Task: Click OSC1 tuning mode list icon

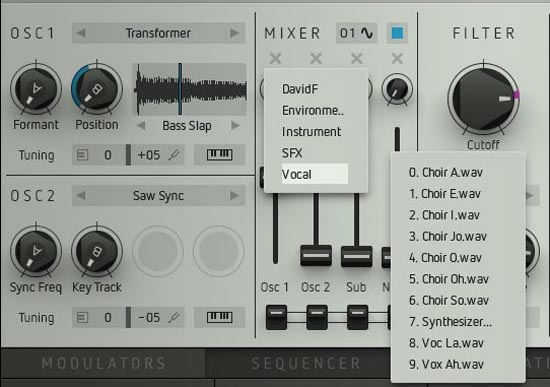Action: (x=82, y=155)
